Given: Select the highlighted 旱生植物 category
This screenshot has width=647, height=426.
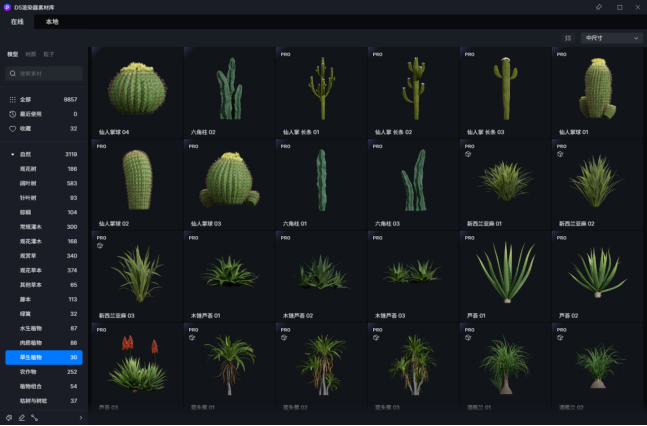Looking at the screenshot, I should point(44,357).
